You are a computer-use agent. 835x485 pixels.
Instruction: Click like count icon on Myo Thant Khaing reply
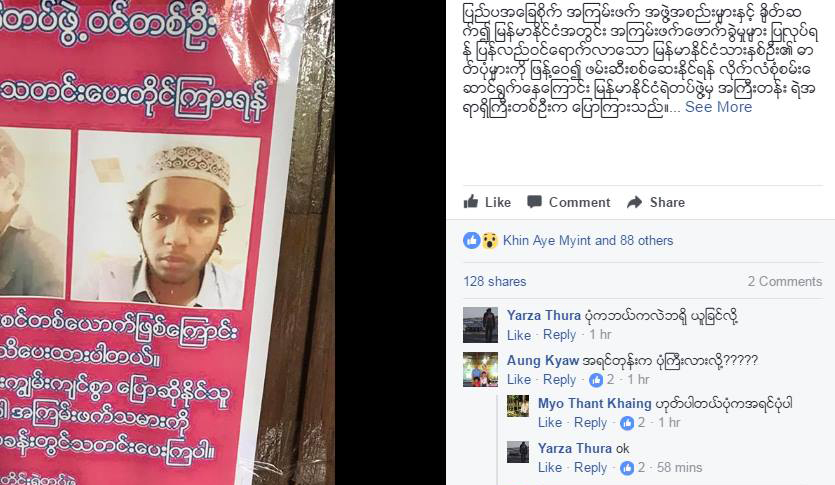coord(627,423)
